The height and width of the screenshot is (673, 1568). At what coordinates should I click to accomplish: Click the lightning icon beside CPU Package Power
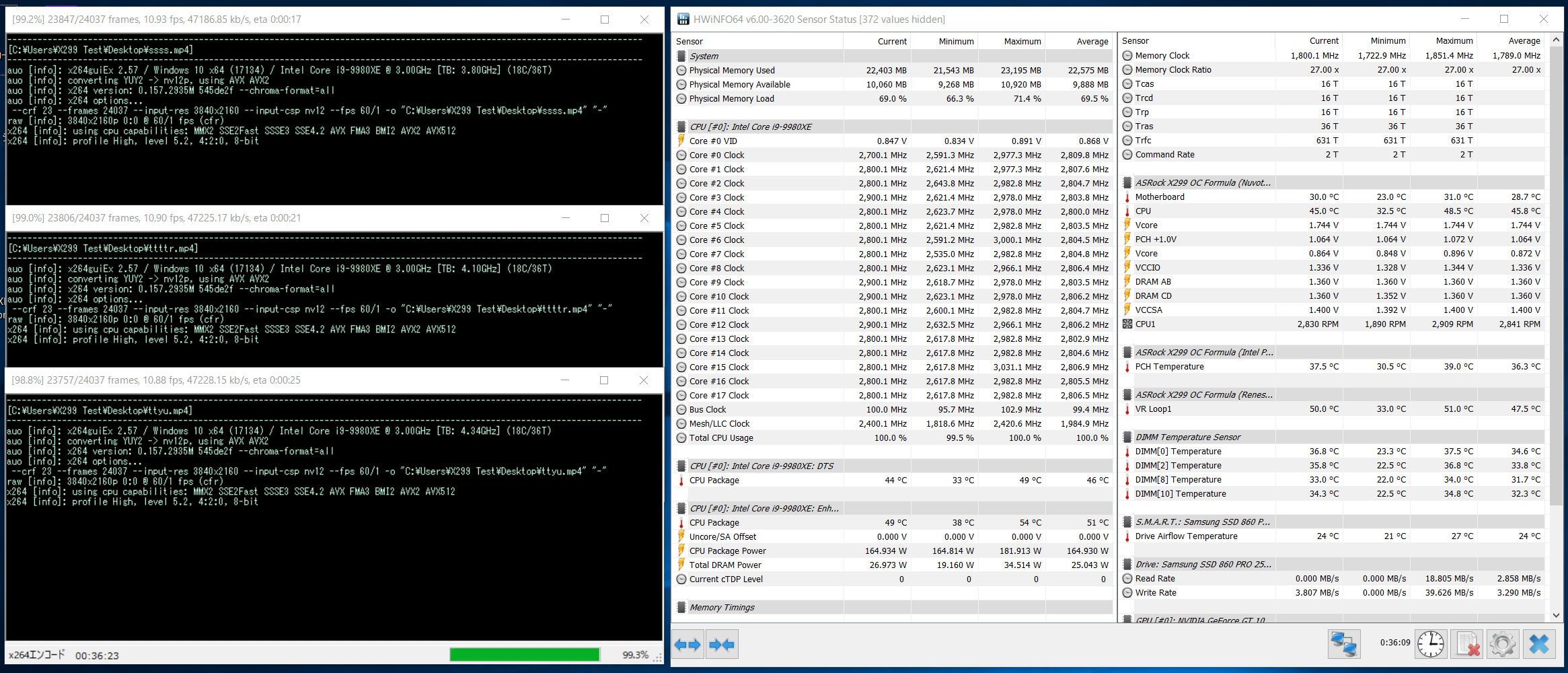681,551
